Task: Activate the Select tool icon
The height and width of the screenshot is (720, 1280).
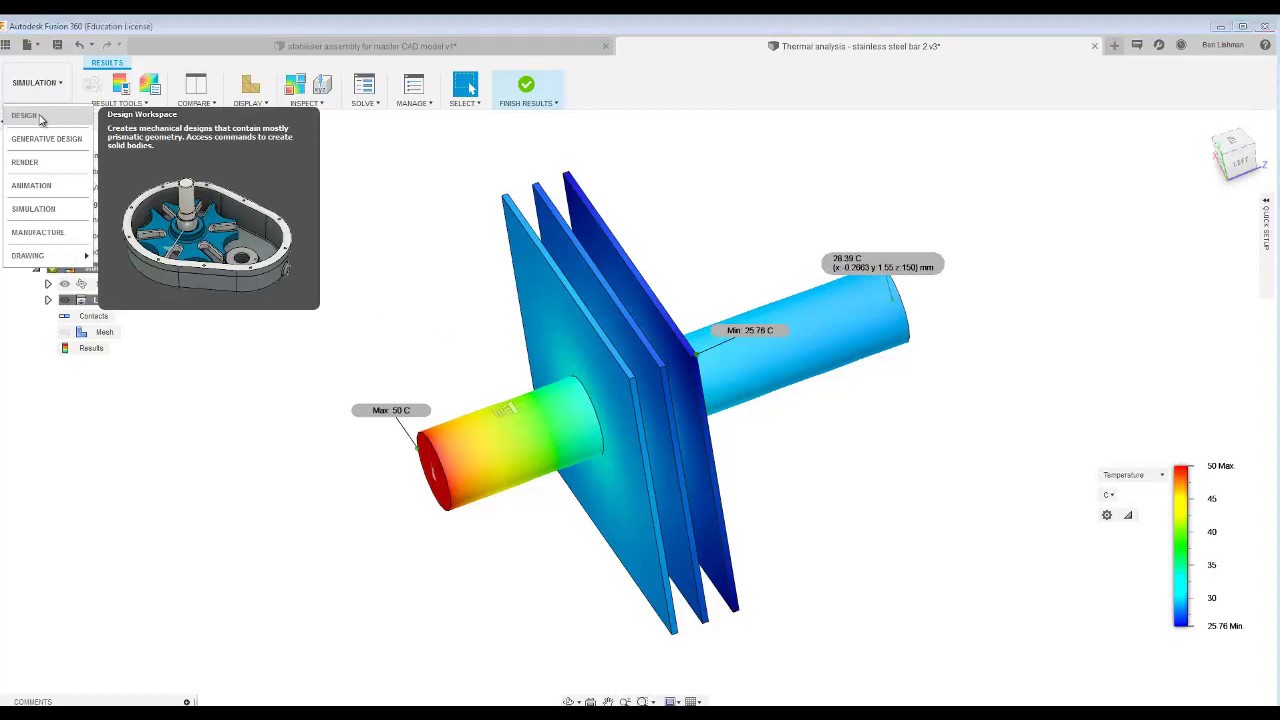Action: (x=465, y=84)
